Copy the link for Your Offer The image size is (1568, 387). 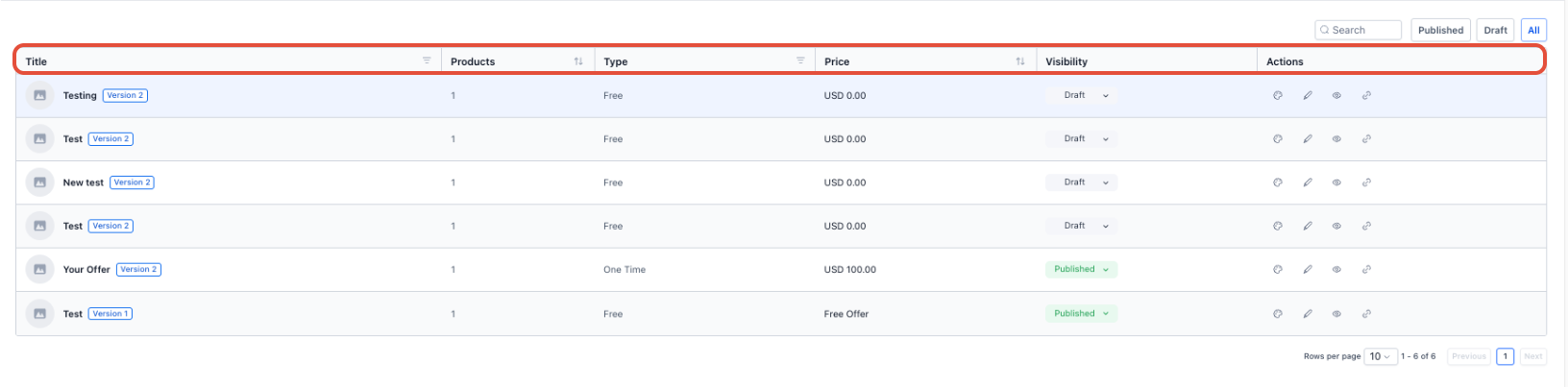pos(1366,270)
